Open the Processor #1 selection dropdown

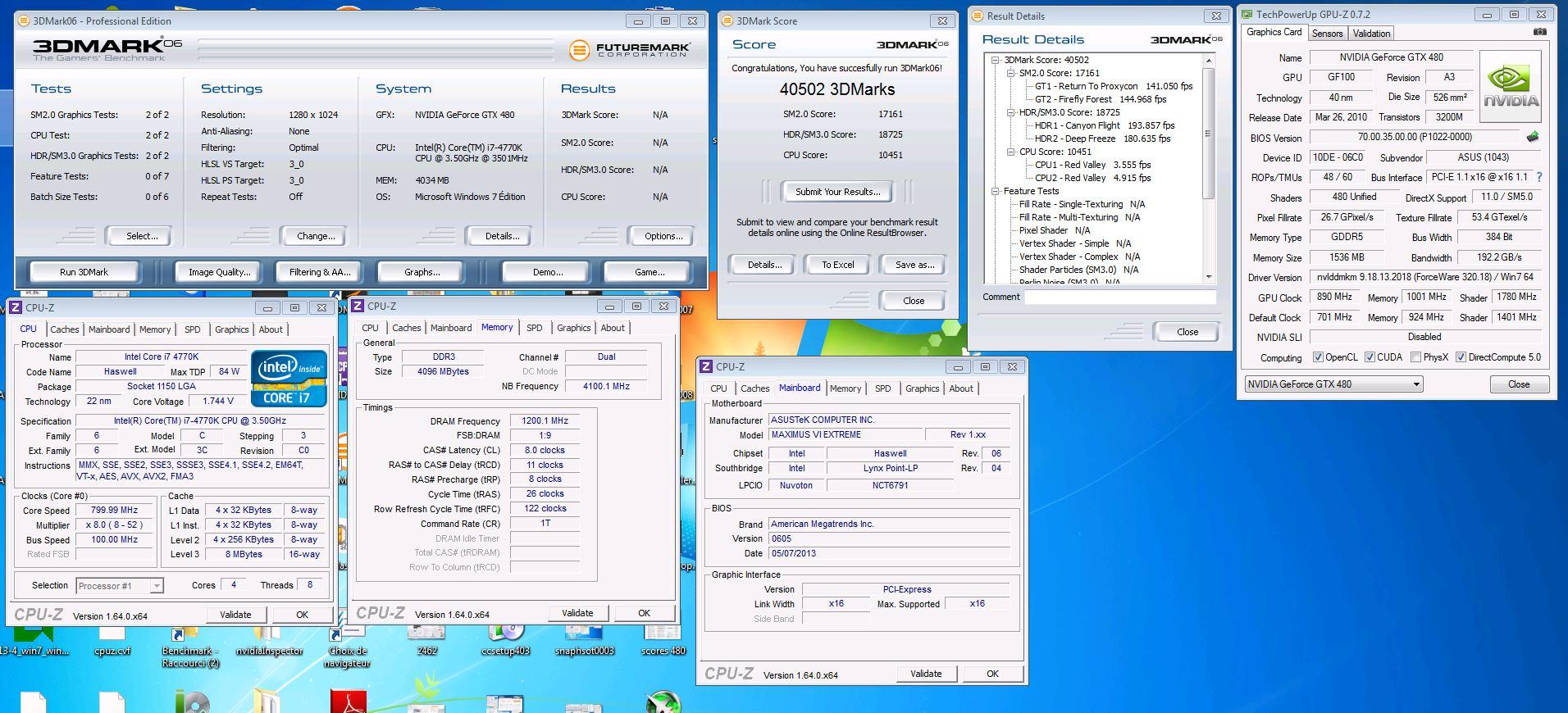pyautogui.click(x=120, y=585)
